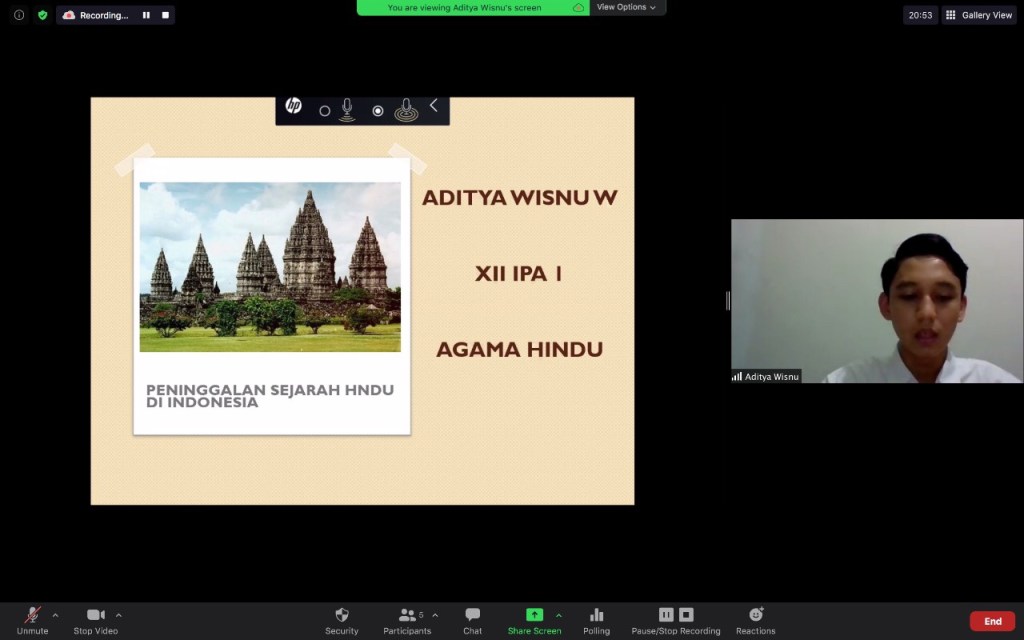The height and width of the screenshot is (640, 1024).
Task: Expand video options arrow beside Stop Video
Action: [x=119, y=615]
